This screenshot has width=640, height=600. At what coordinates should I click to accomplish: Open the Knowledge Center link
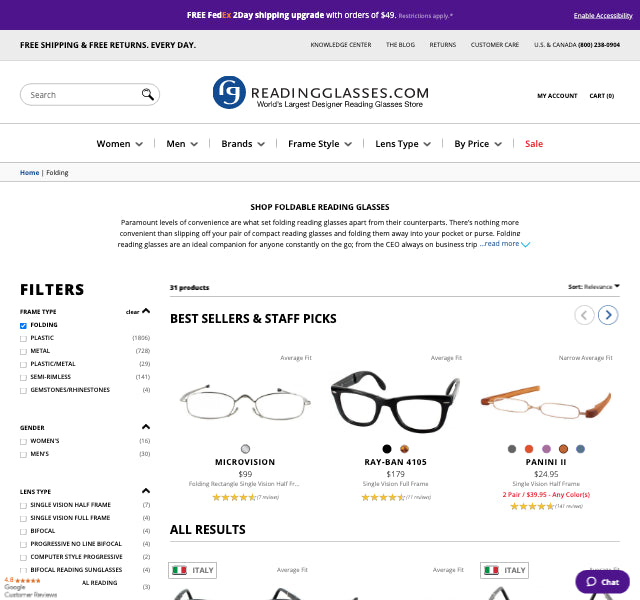pos(341,44)
